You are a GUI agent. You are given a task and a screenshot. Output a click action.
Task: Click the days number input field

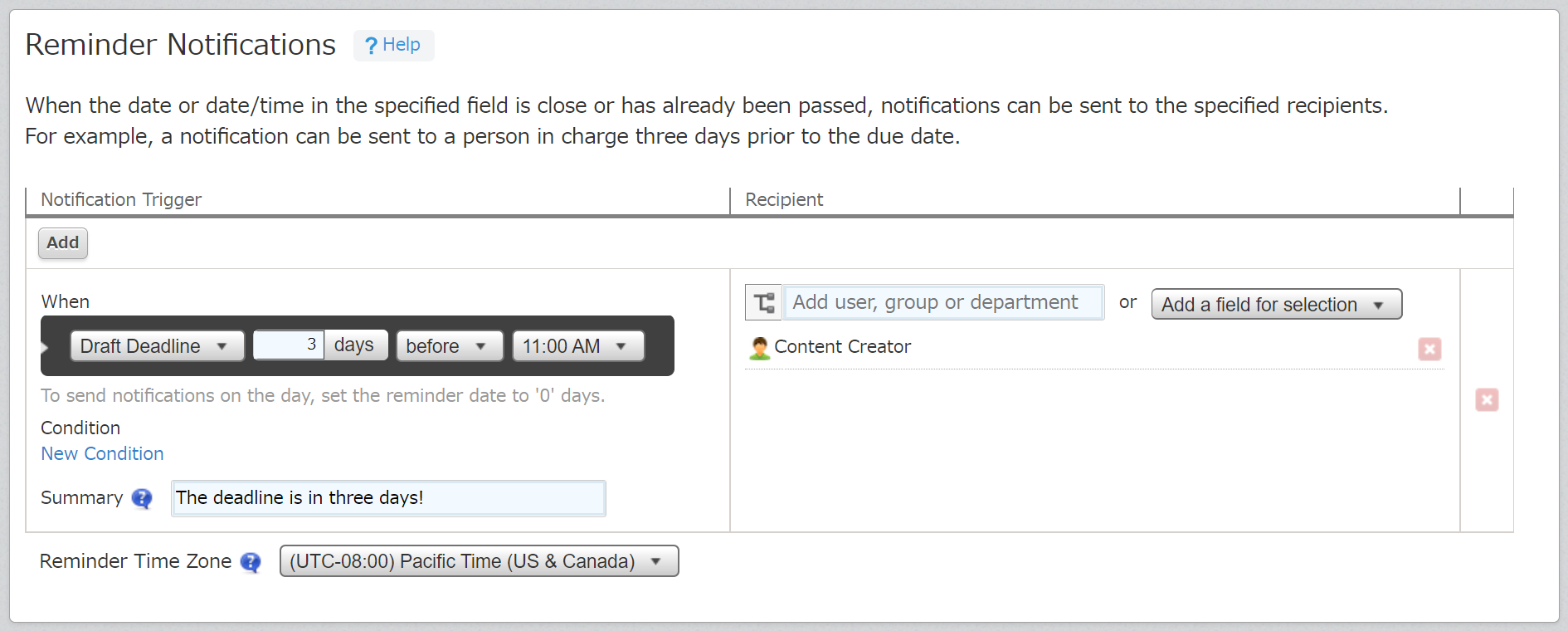click(x=288, y=345)
